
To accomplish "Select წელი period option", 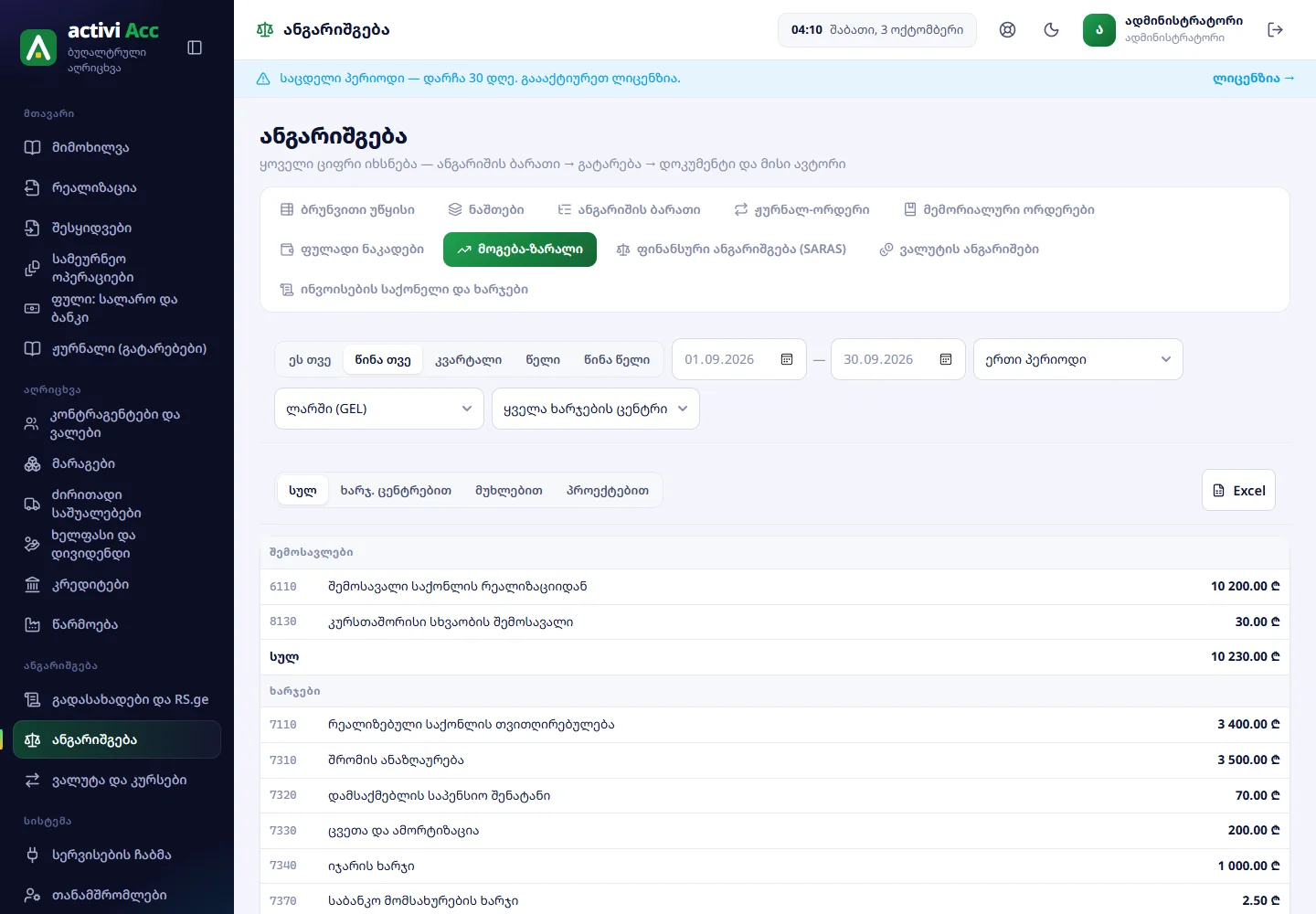I will [543, 359].
